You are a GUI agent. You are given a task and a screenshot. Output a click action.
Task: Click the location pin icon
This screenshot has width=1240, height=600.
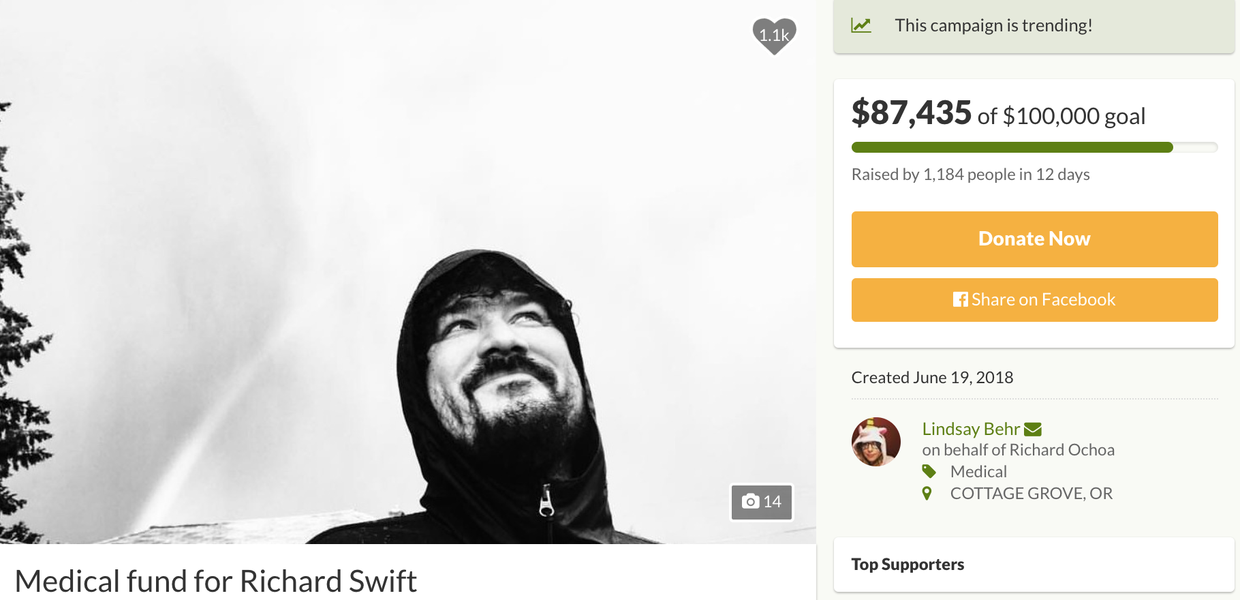tap(927, 493)
